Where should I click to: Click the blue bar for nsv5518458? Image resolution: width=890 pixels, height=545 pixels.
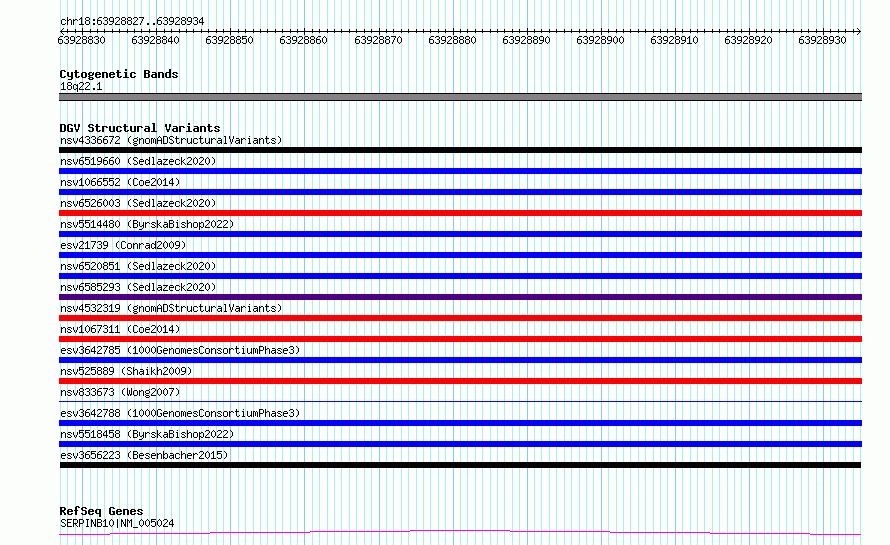tap(460, 444)
